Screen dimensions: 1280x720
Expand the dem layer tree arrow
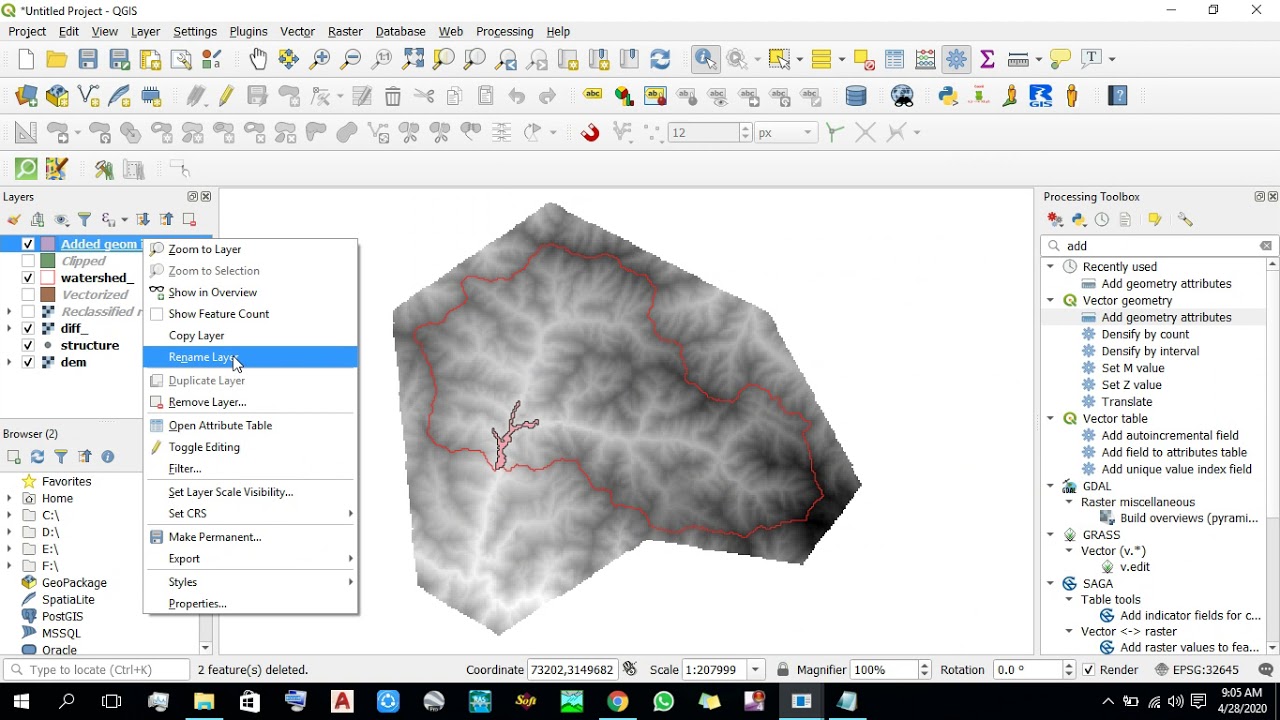9,362
